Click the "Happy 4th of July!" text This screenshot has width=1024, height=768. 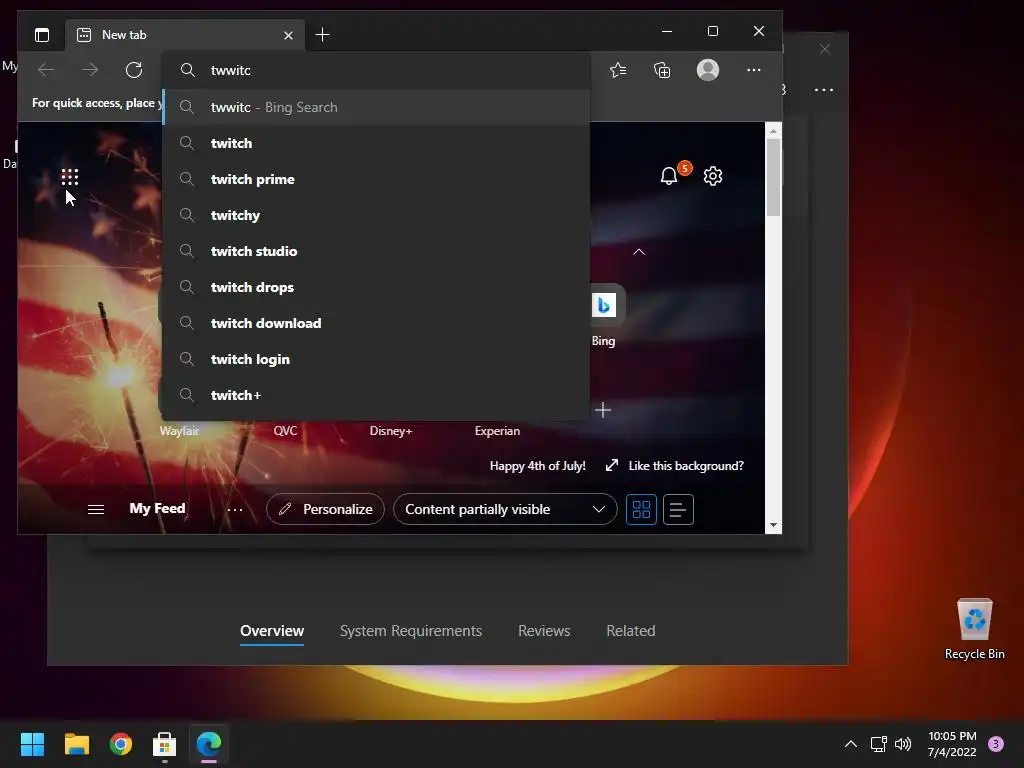tap(537, 466)
